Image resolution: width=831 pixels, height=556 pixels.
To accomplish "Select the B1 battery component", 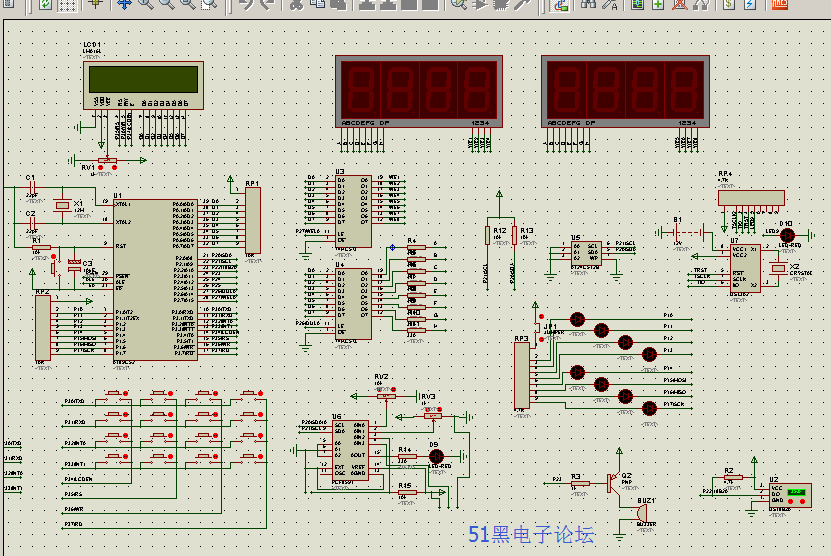I will click(x=689, y=232).
